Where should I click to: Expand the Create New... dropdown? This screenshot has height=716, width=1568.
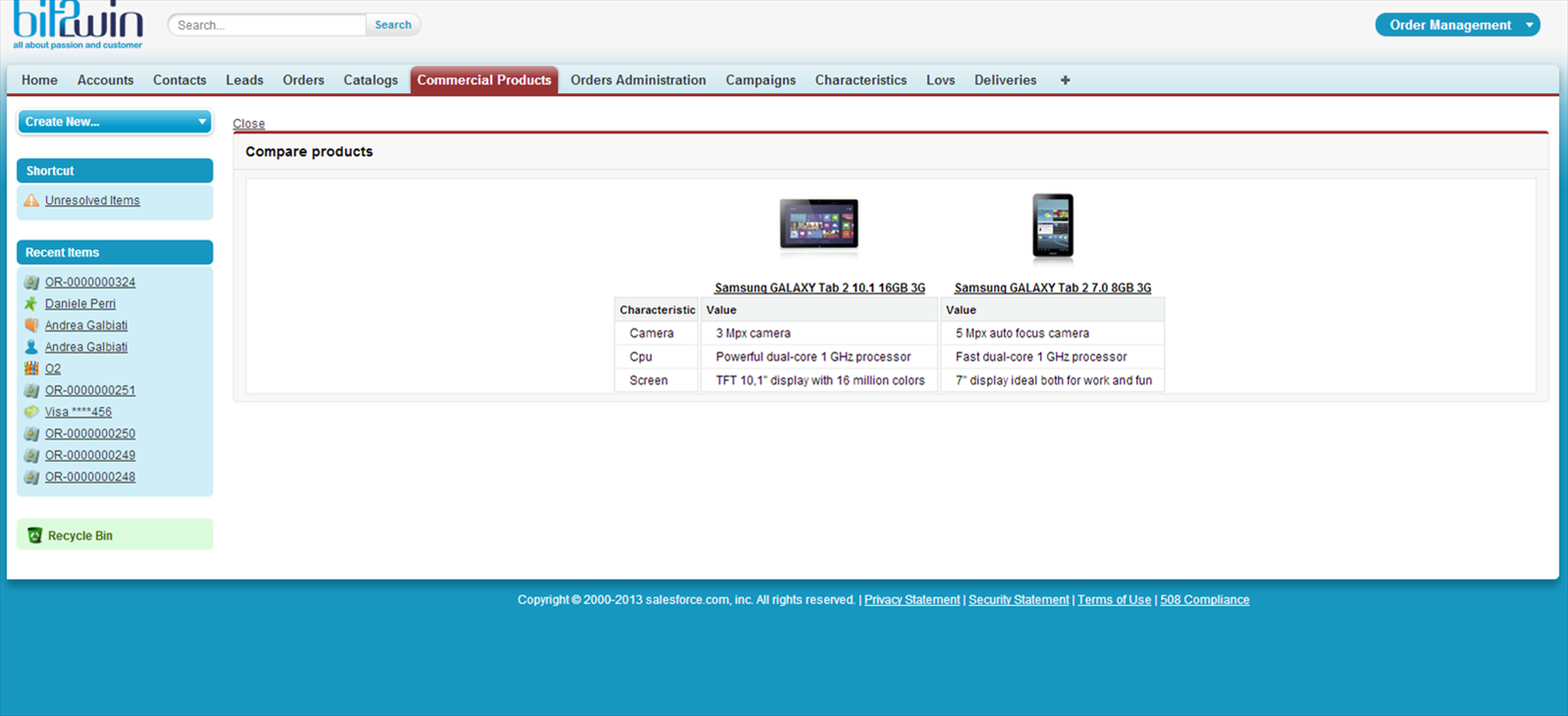pos(115,122)
